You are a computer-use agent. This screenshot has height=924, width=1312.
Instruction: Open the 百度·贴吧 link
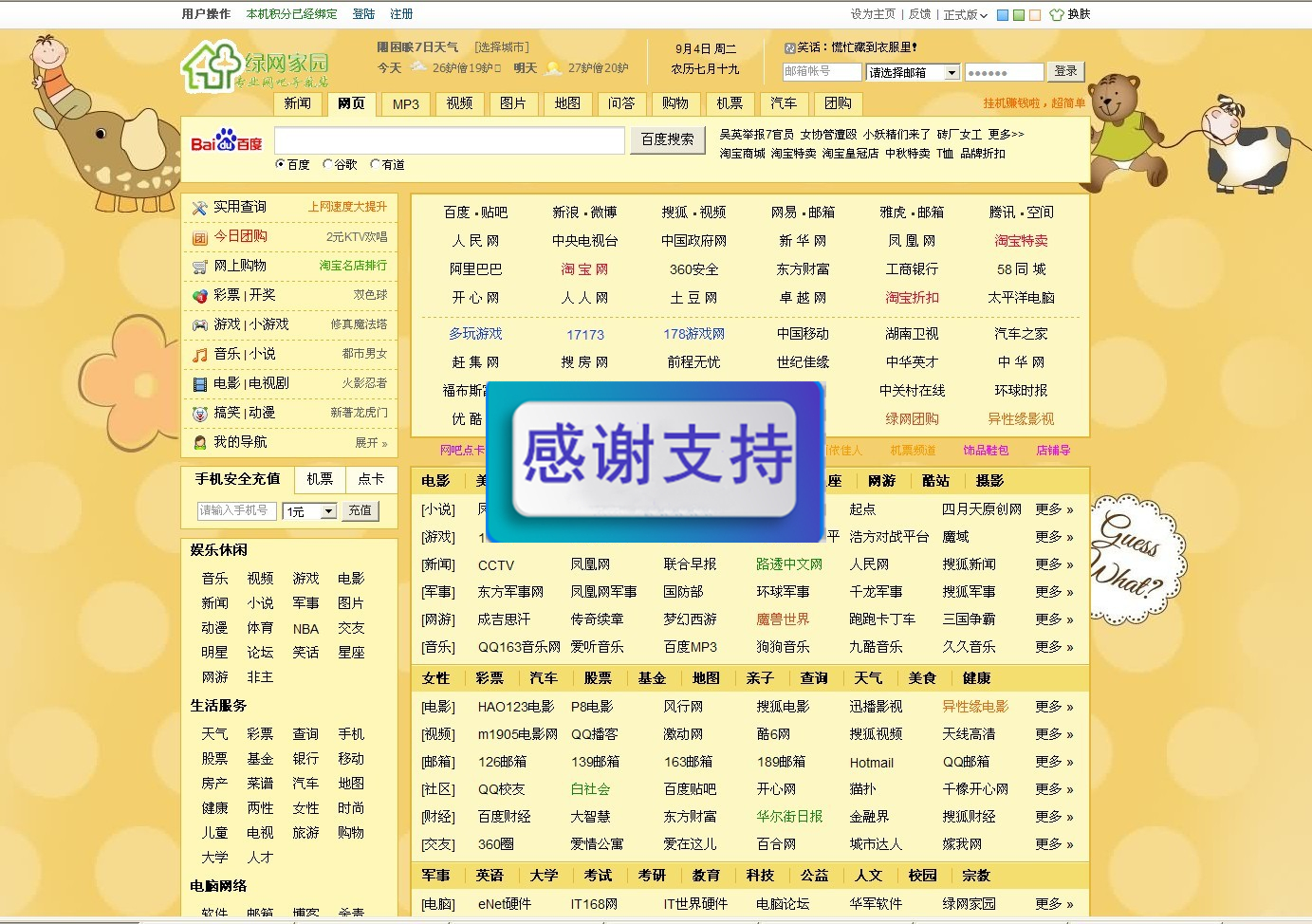tap(475, 213)
